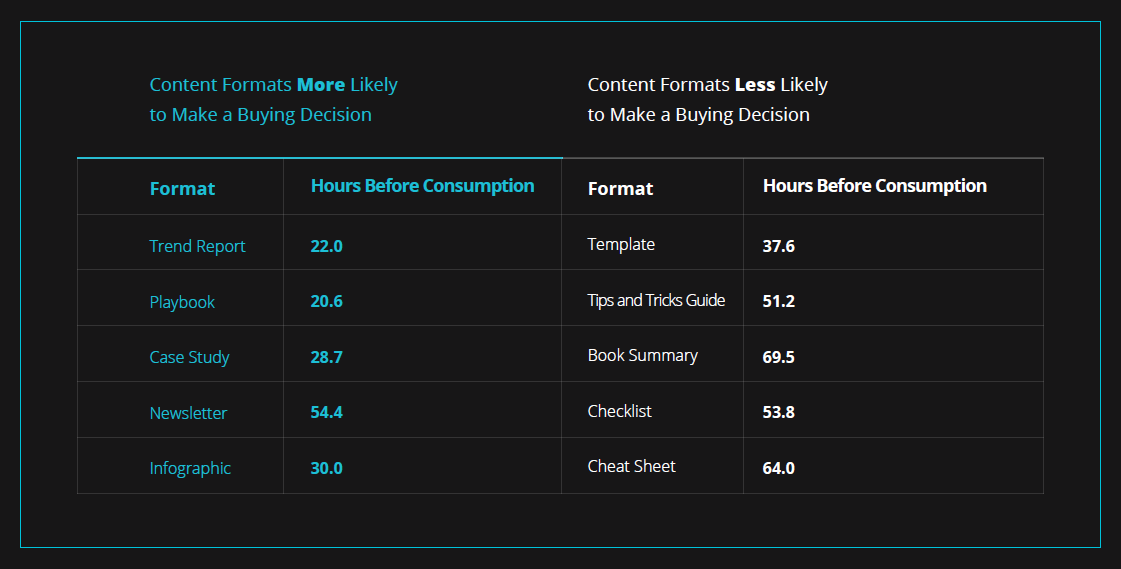Click the 64.0 hours value

tap(778, 468)
